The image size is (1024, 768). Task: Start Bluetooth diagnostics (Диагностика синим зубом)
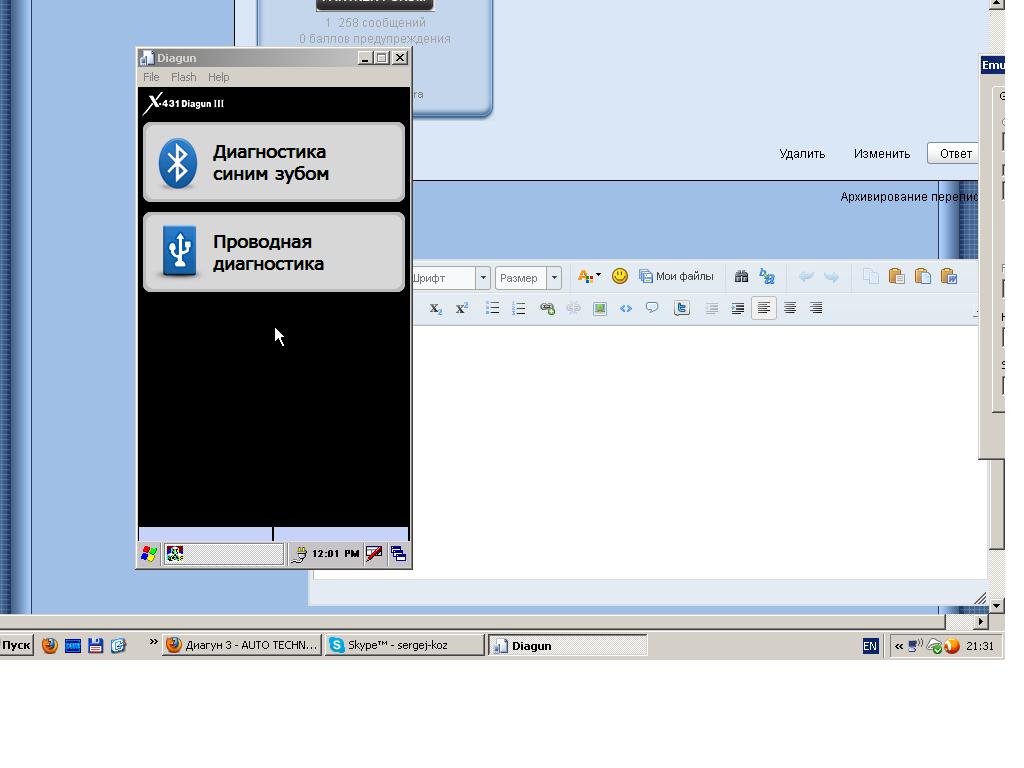pos(274,162)
